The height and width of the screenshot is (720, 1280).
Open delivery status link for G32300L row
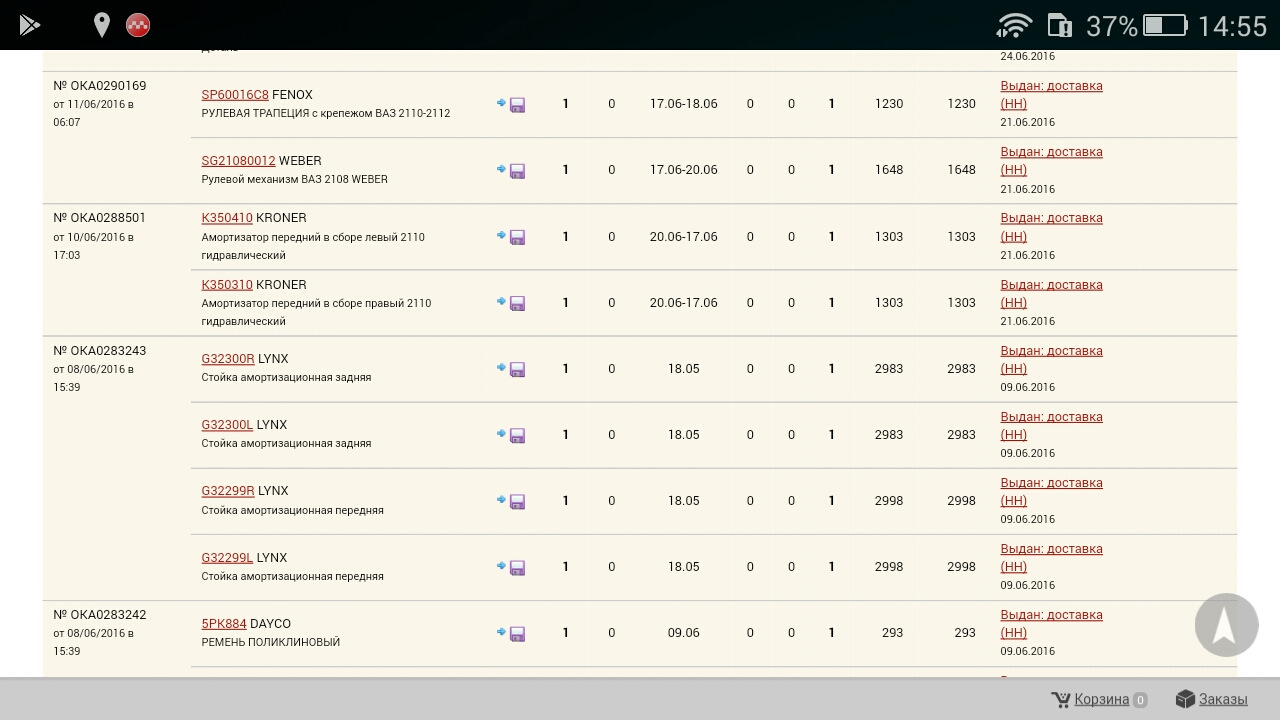pos(1051,425)
